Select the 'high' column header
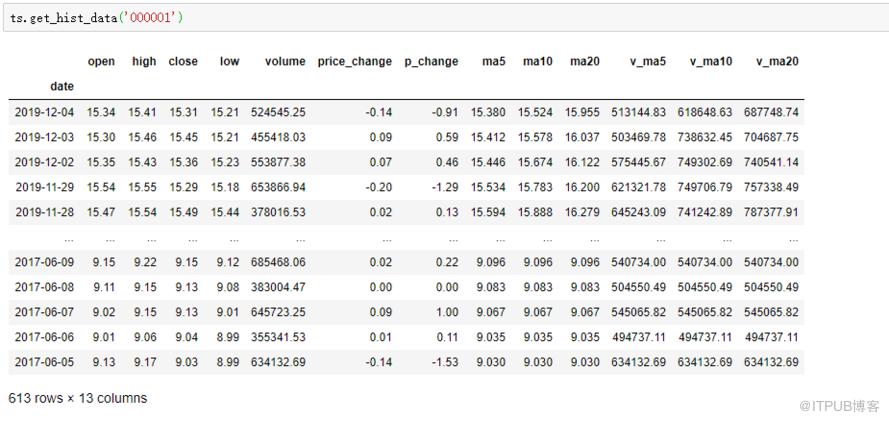Image resolution: width=889 pixels, height=421 pixels. 144,61
